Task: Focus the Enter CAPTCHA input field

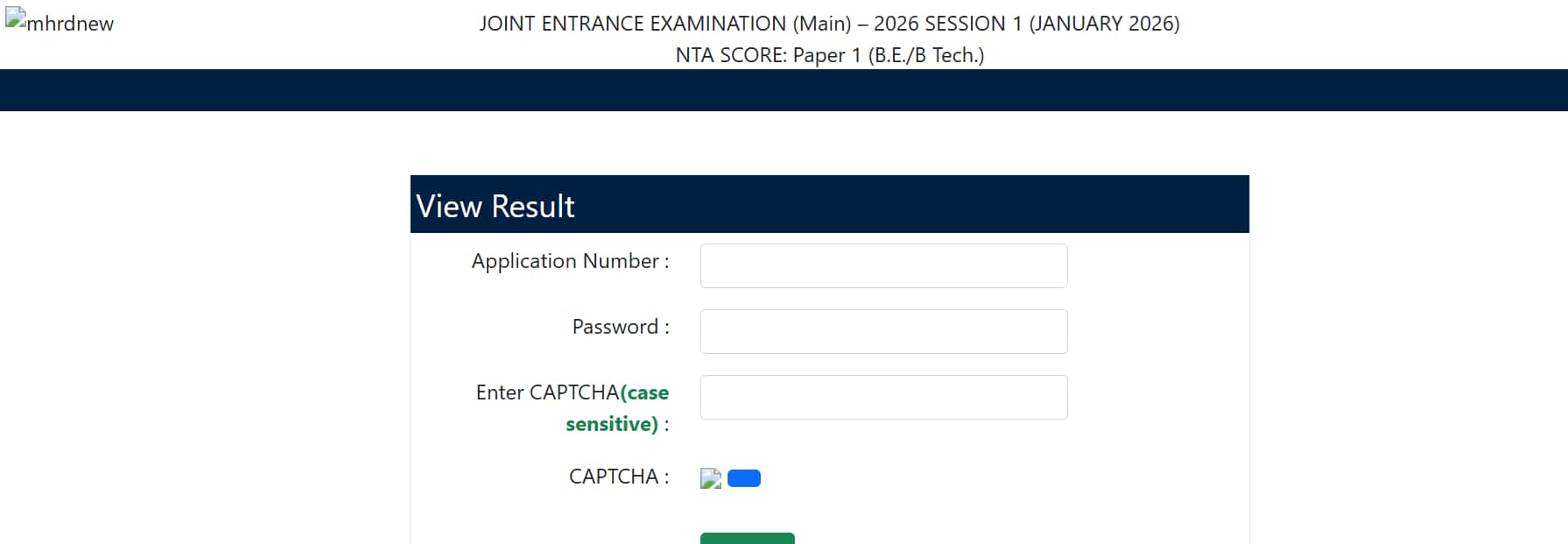Action: pos(883,397)
